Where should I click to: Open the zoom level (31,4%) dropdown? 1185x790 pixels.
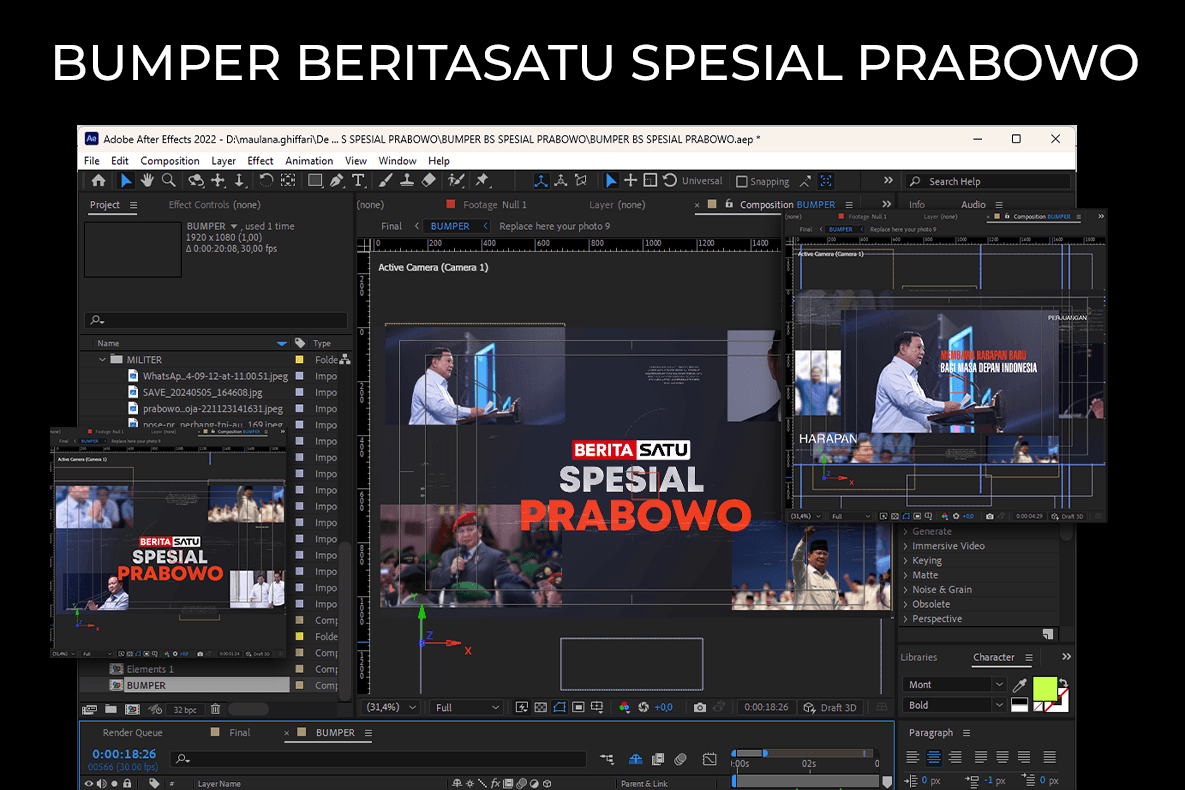pos(391,708)
